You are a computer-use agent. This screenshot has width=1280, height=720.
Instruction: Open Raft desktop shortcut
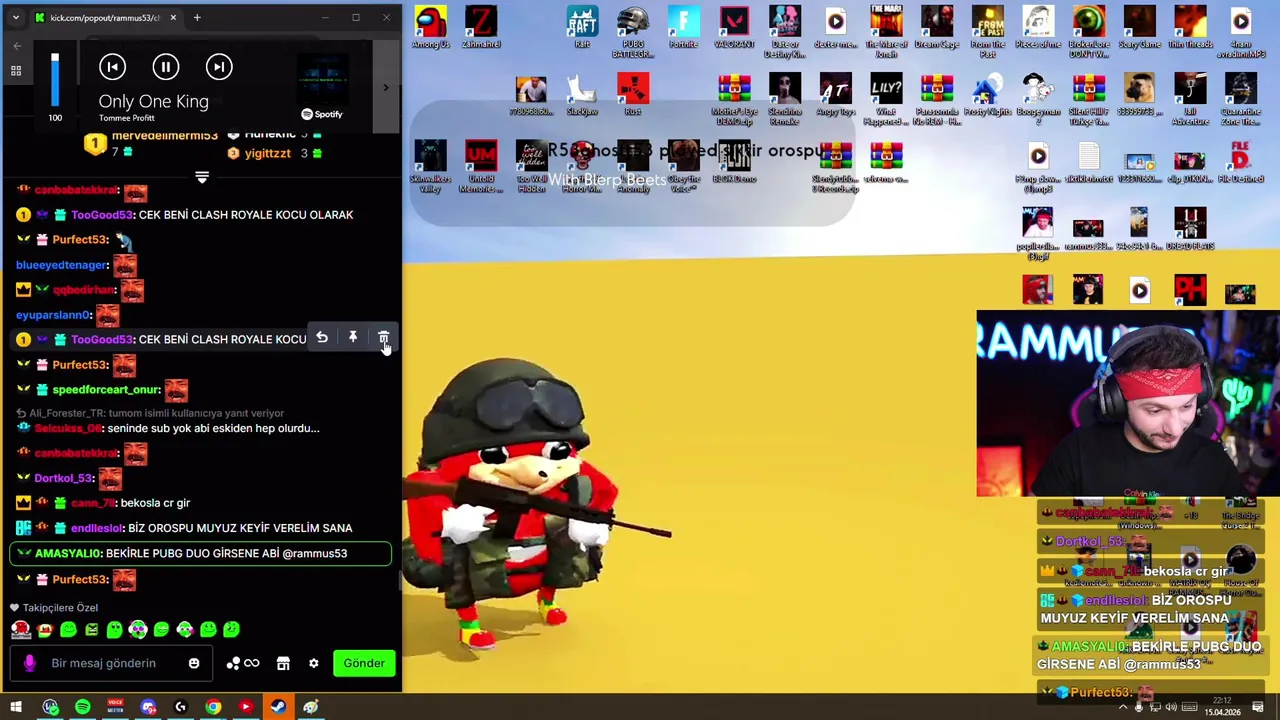[582, 27]
